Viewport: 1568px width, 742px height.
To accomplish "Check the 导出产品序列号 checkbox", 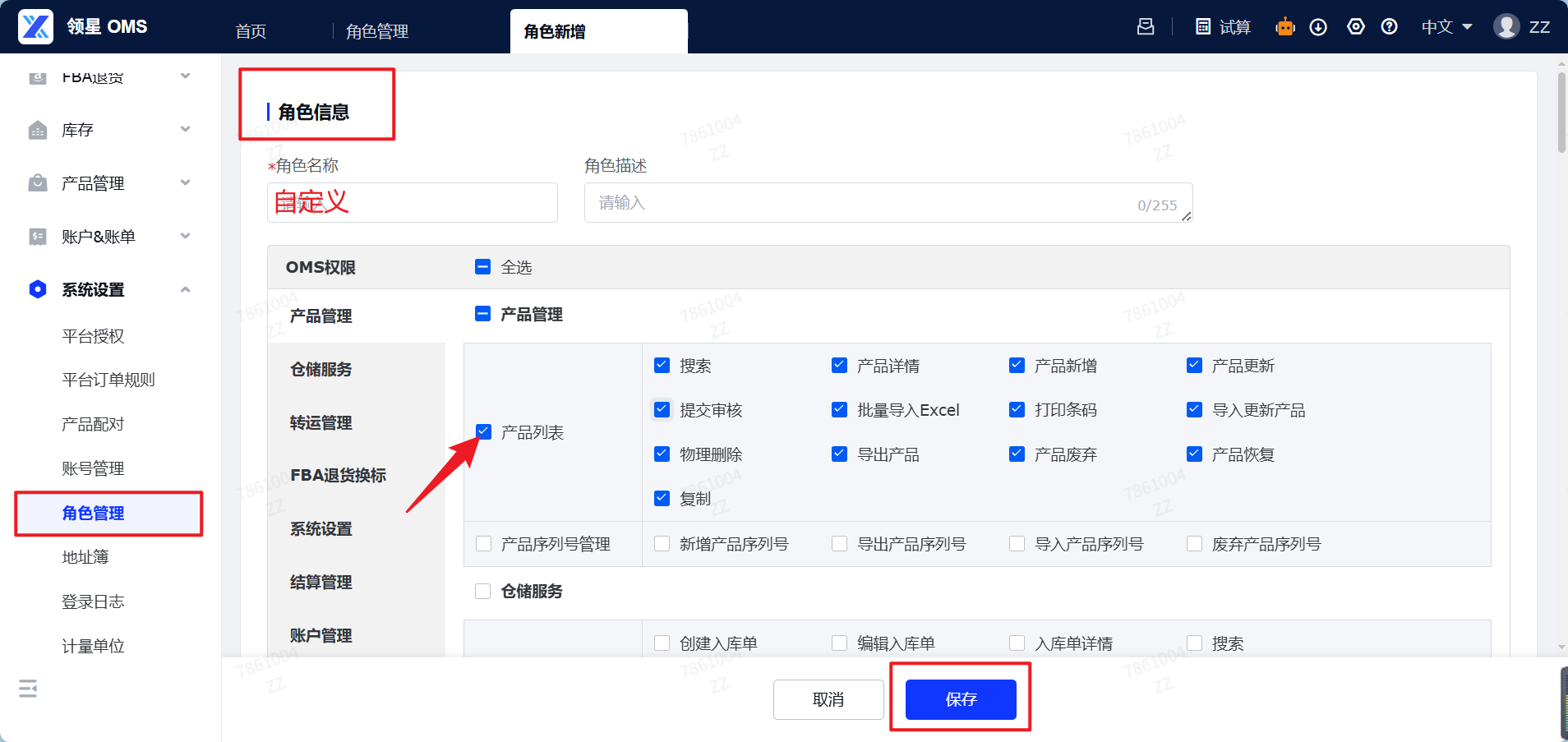I will click(x=839, y=543).
